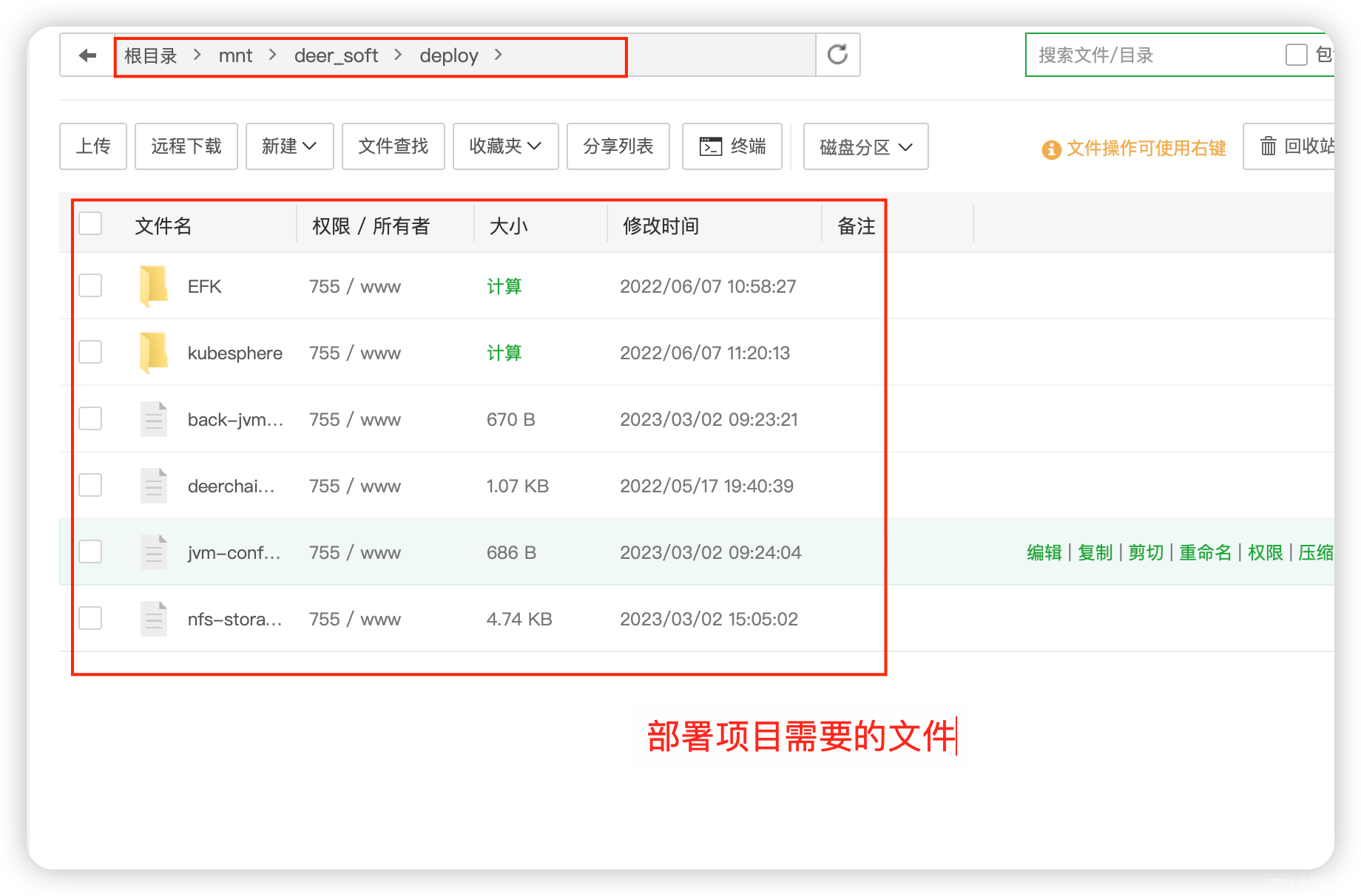Click the back arrow icon
Image resolution: width=1361 pixels, height=896 pixels.
click(87, 55)
